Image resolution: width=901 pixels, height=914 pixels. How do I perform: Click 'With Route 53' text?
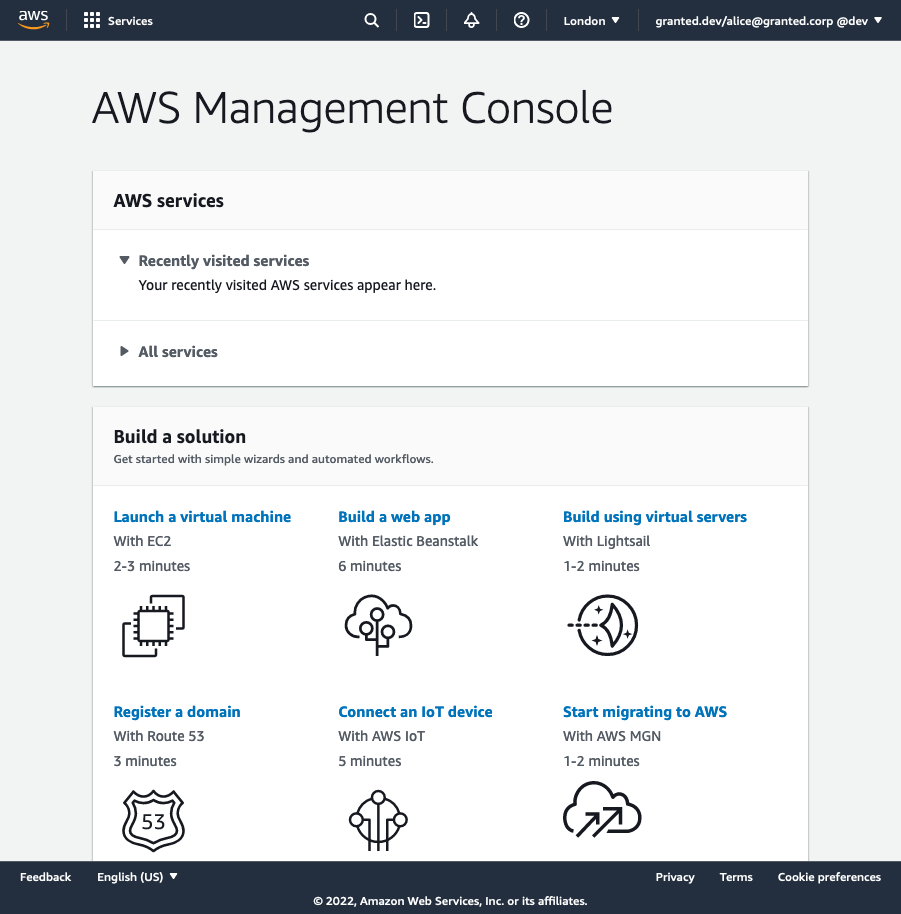[159, 736]
